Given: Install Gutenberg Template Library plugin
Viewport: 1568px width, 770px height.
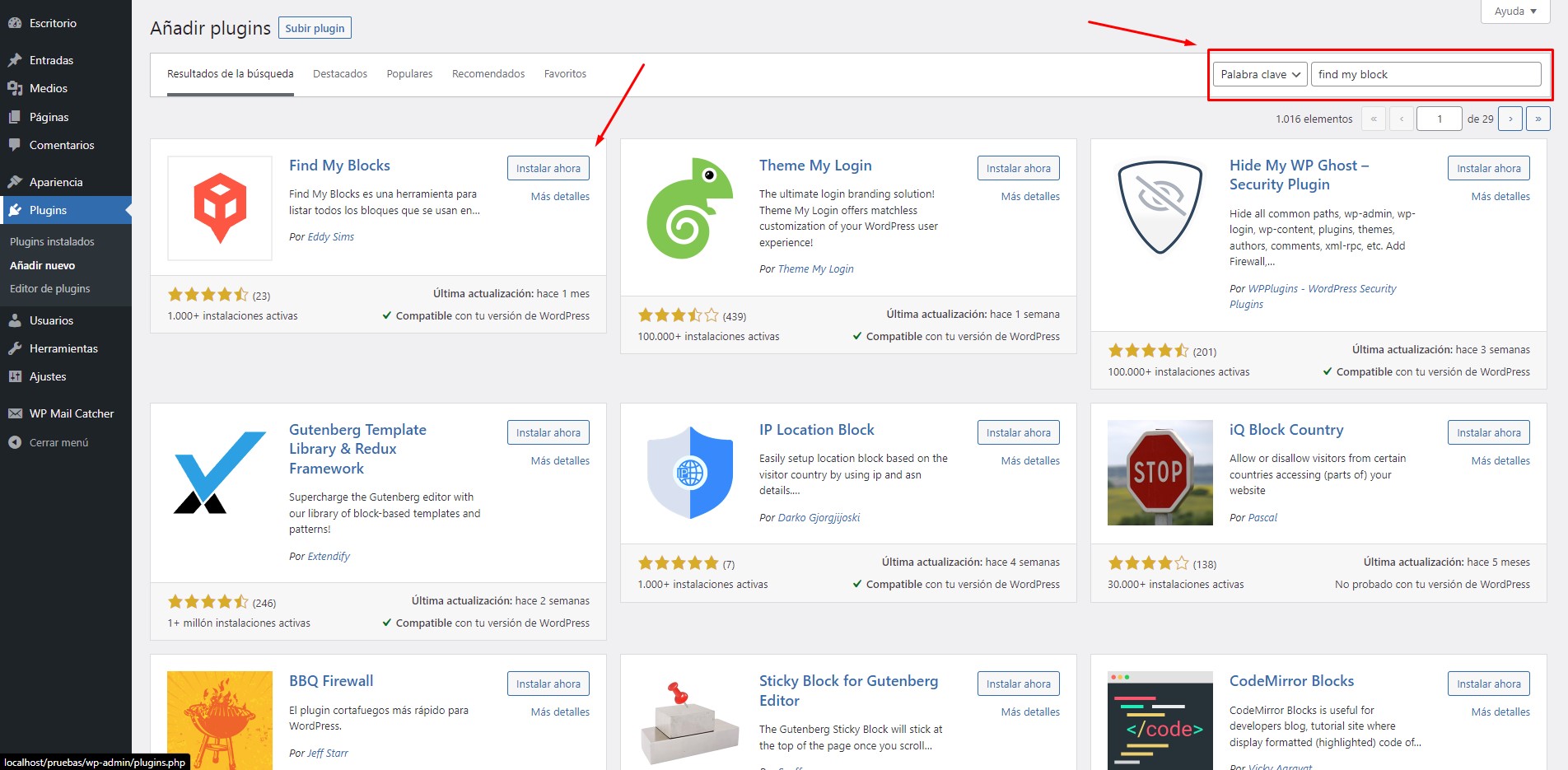Looking at the screenshot, I should pyautogui.click(x=548, y=432).
